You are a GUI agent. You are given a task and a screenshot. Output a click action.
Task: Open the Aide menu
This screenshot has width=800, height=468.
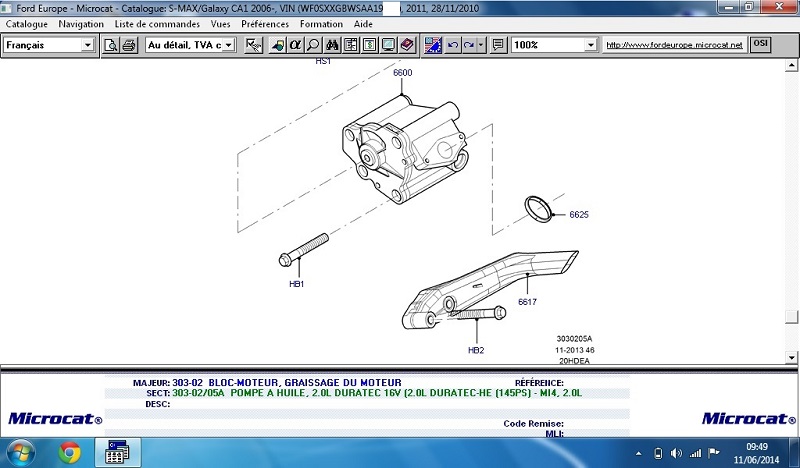[363, 24]
